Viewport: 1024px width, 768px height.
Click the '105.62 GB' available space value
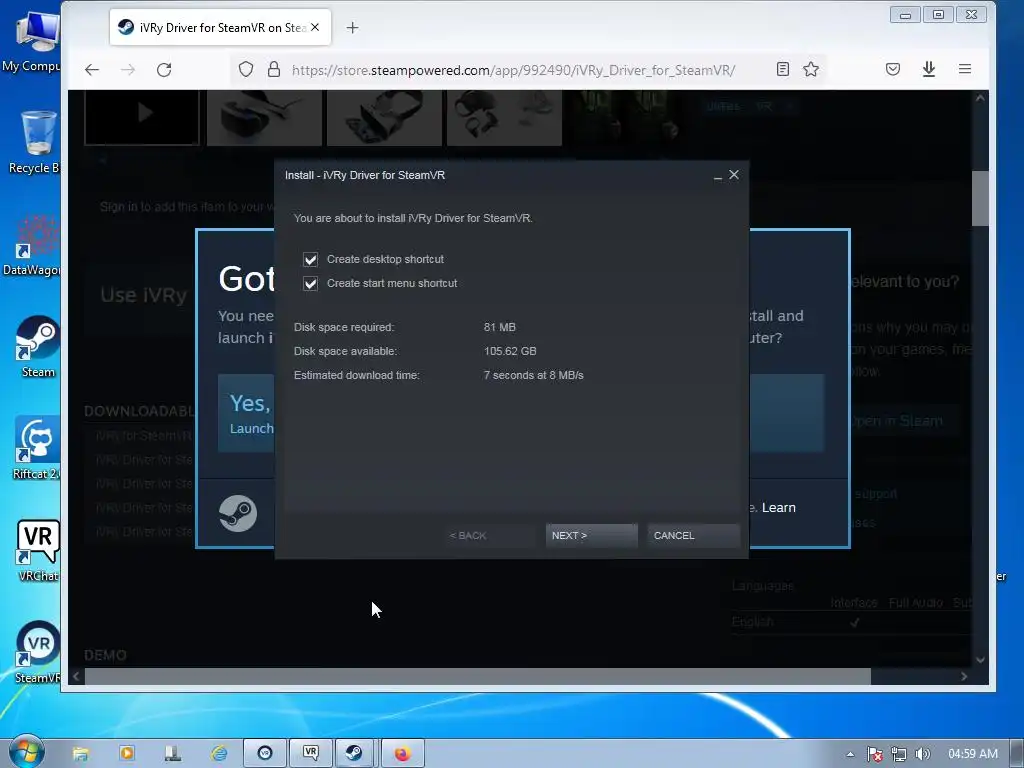tap(510, 351)
